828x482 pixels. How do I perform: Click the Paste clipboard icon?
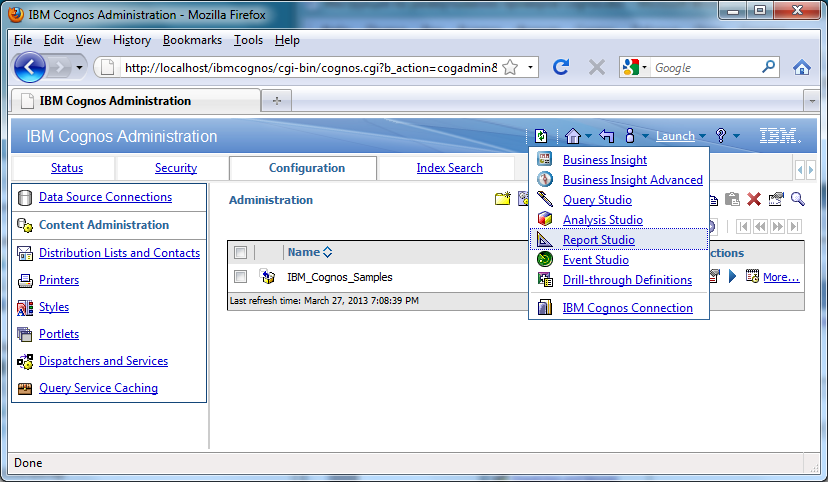click(x=732, y=199)
